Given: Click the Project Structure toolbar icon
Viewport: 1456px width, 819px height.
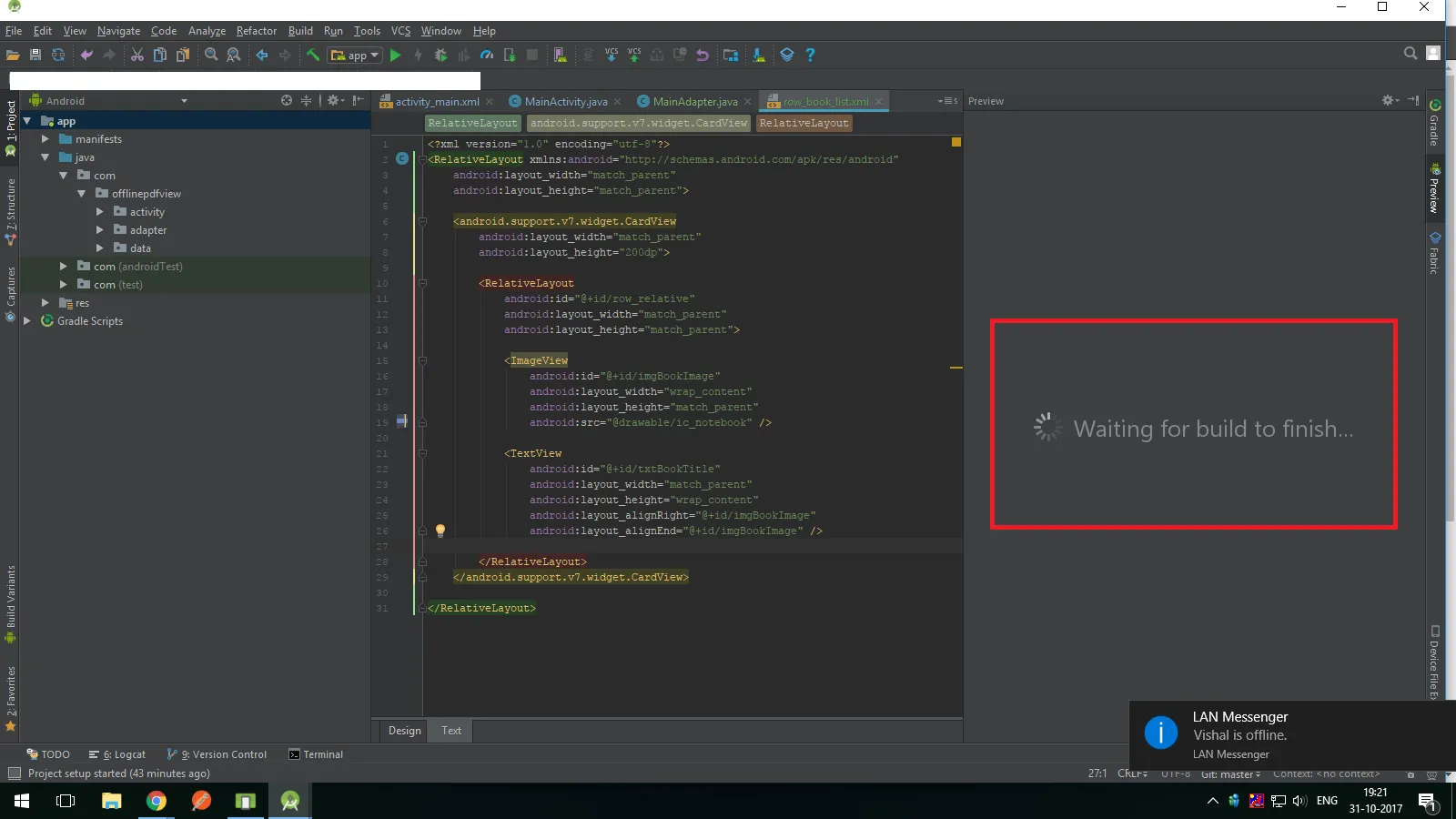Looking at the screenshot, I should tap(731, 55).
